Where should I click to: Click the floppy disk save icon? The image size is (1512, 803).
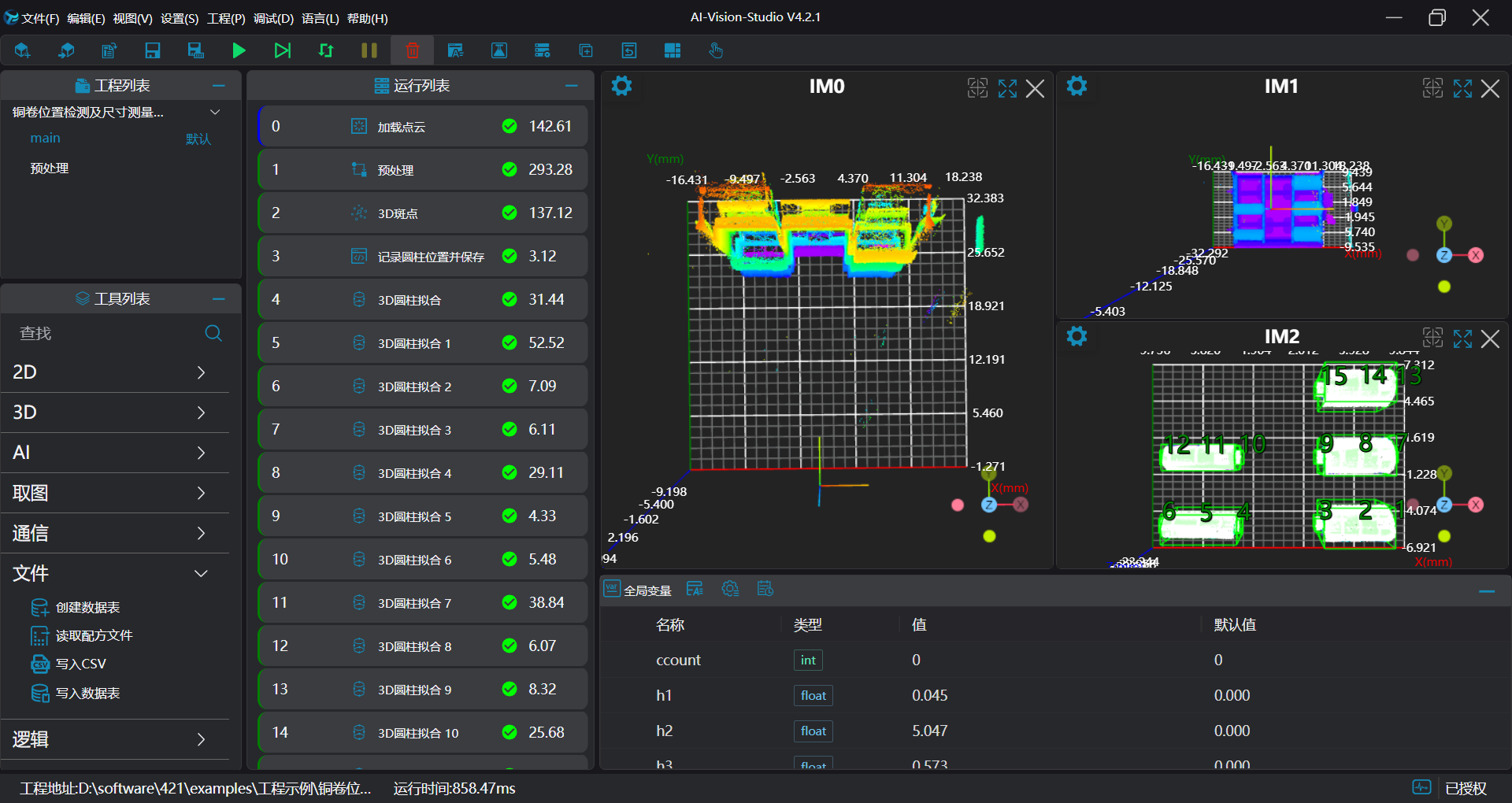pyautogui.click(x=152, y=51)
